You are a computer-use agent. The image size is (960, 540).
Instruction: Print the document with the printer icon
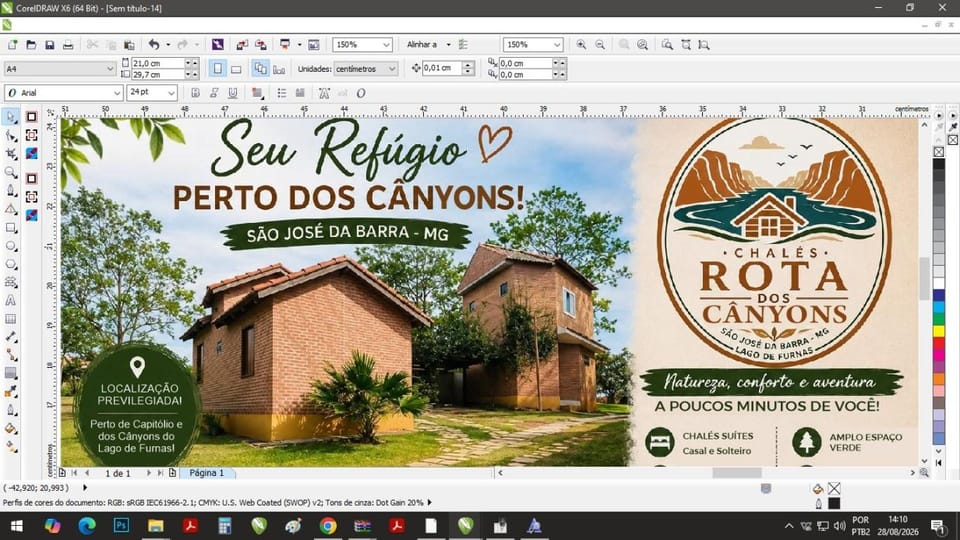[x=68, y=45]
